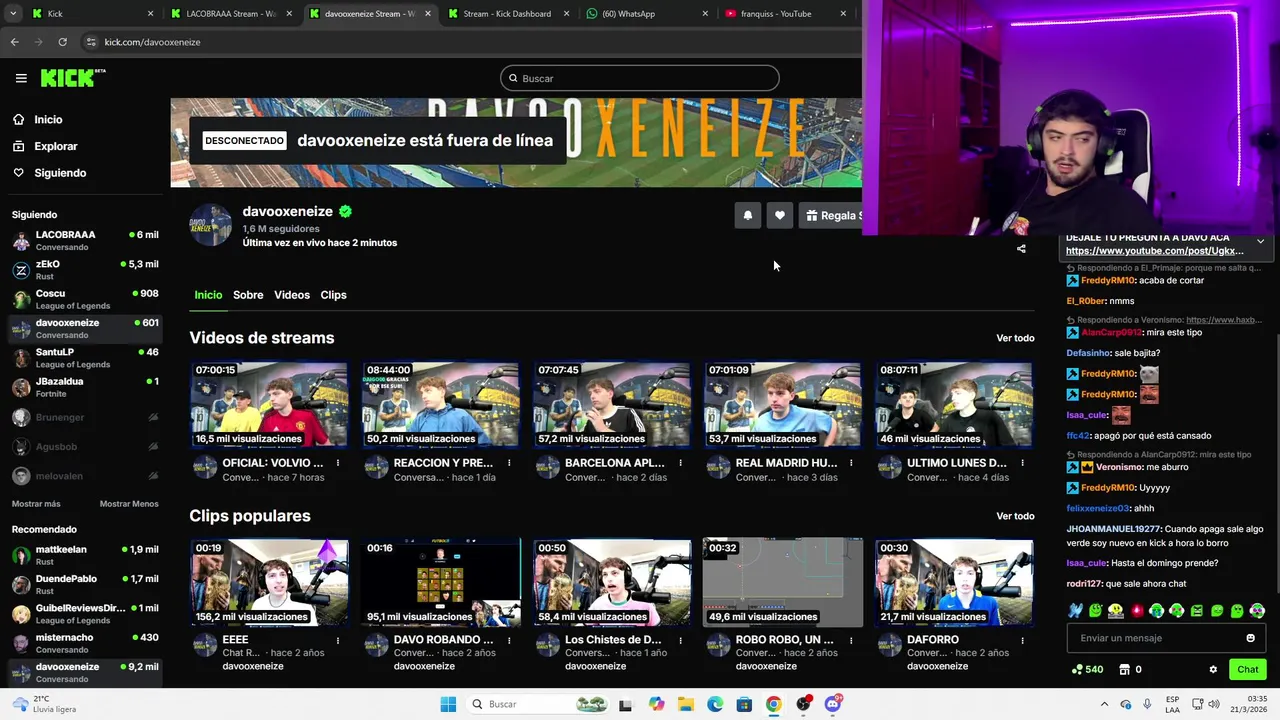Open the Kick hamburger sidebar menu

pyautogui.click(x=21, y=78)
